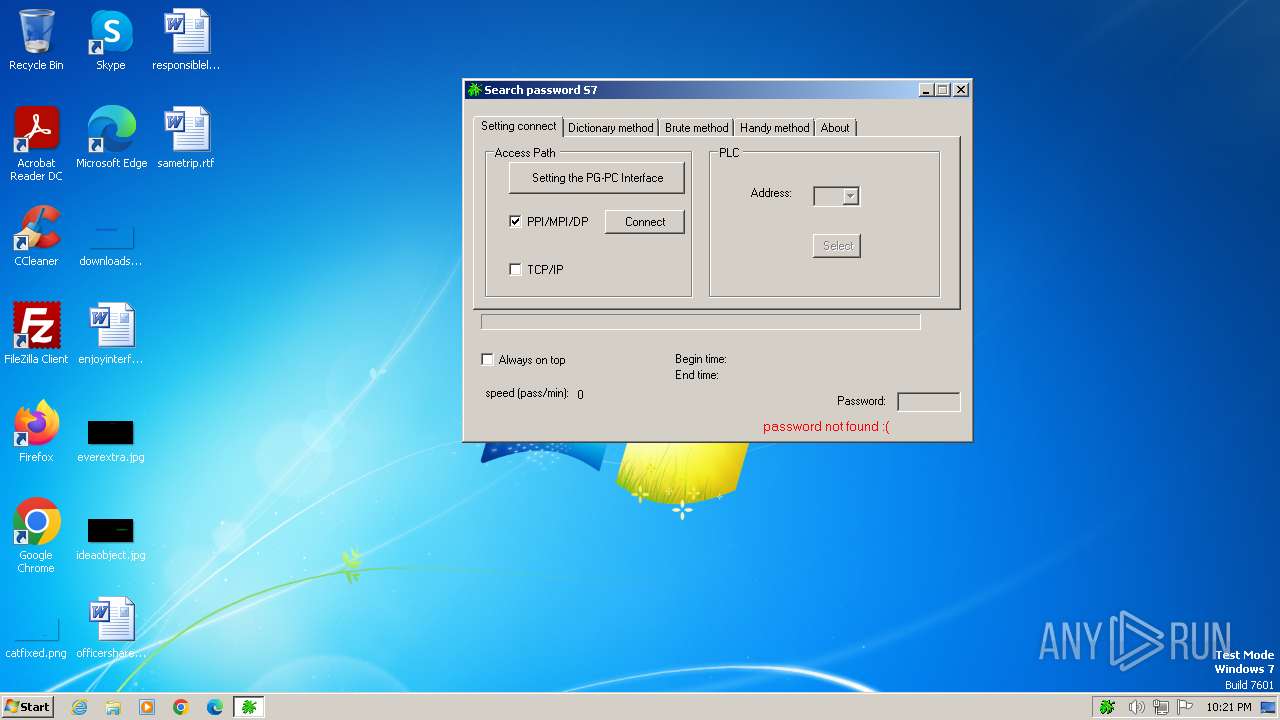The image size is (1280, 720).
Task: Click Chrome icon in the taskbar
Action: (181, 707)
